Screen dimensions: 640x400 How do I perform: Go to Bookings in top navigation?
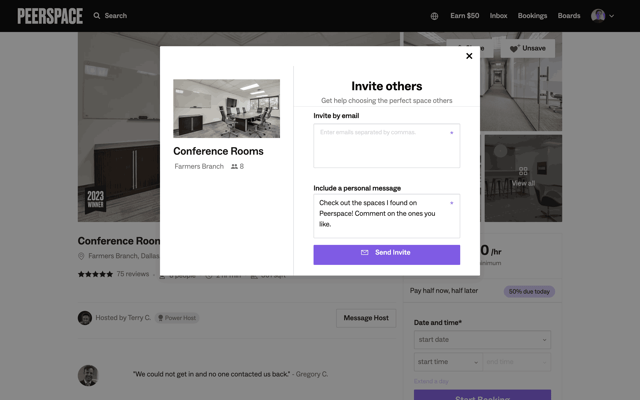coord(532,16)
